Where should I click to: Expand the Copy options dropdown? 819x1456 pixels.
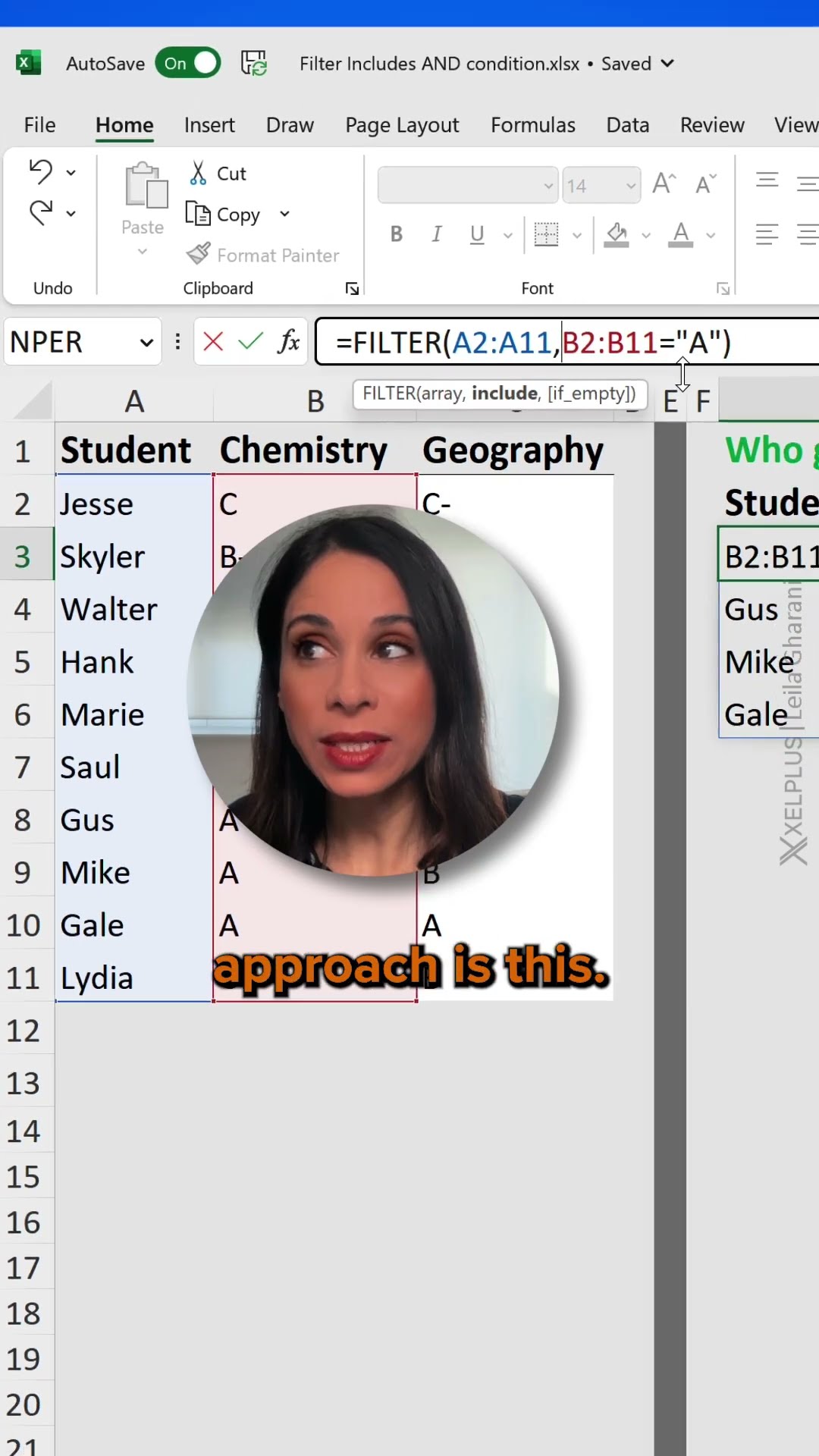[x=284, y=215]
